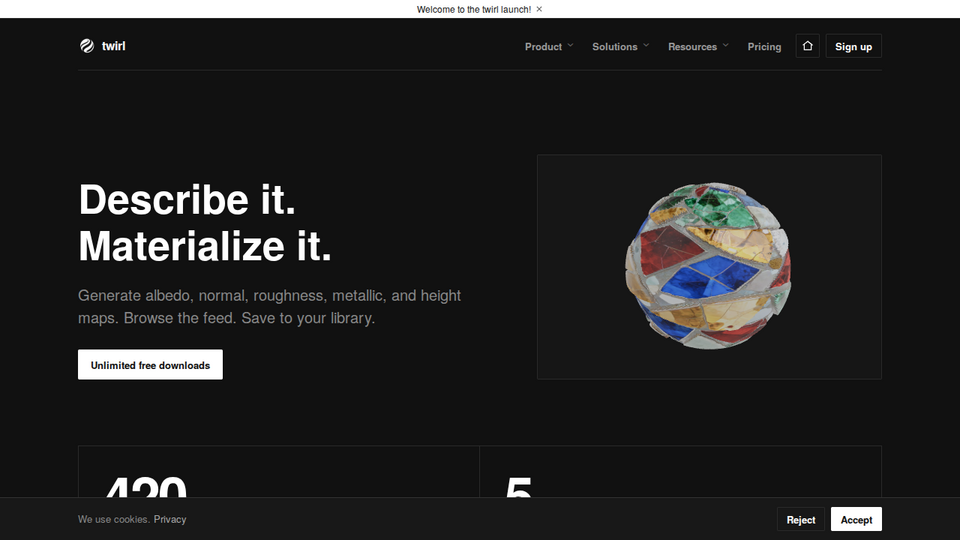Click the 'Generate albedo, normal, roughness' description
The image size is (960, 540).
coord(269,307)
